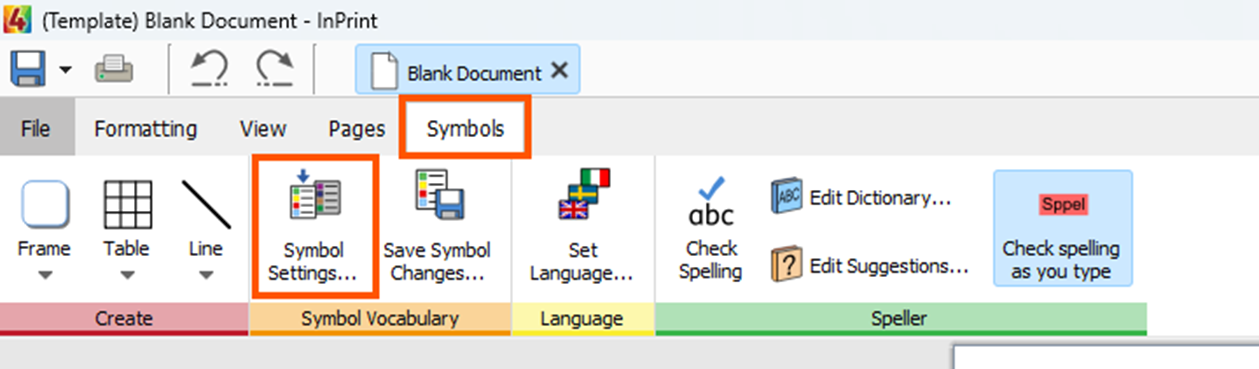The image size is (1259, 369).
Task: Click the Save disk icon
Action: (28, 70)
